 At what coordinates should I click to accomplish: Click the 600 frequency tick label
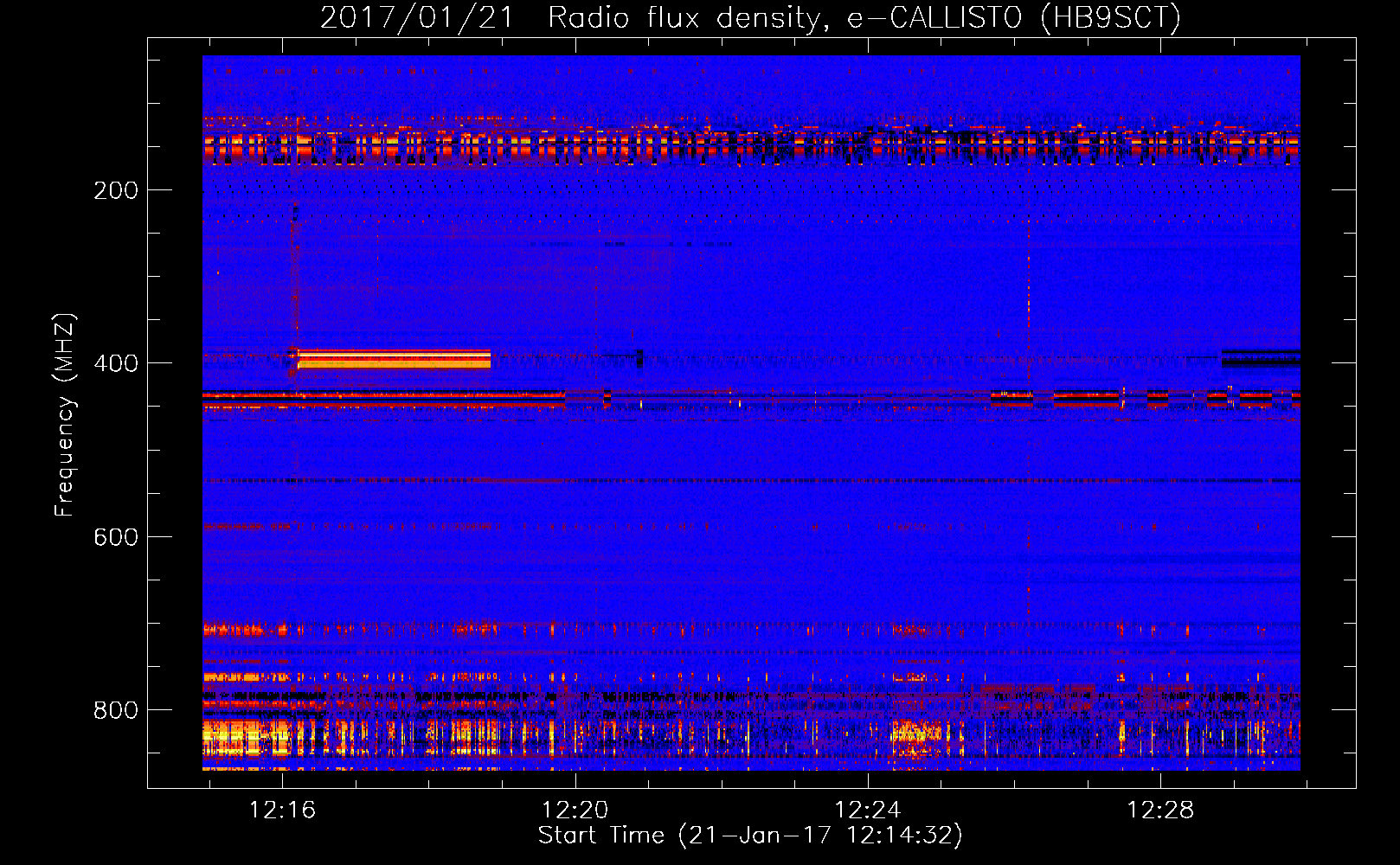coord(116,537)
